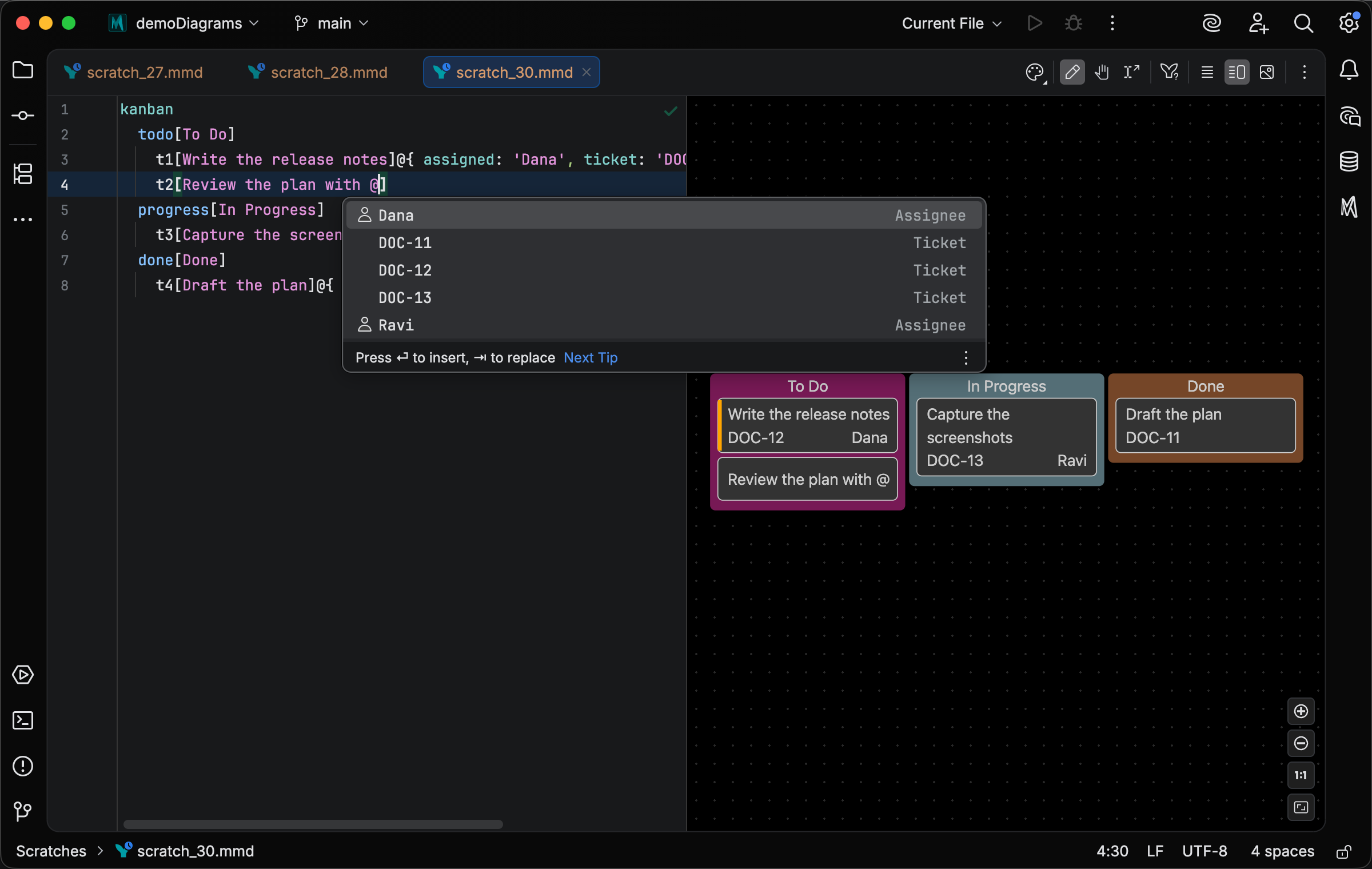Open the Database tool window

click(1349, 161)
